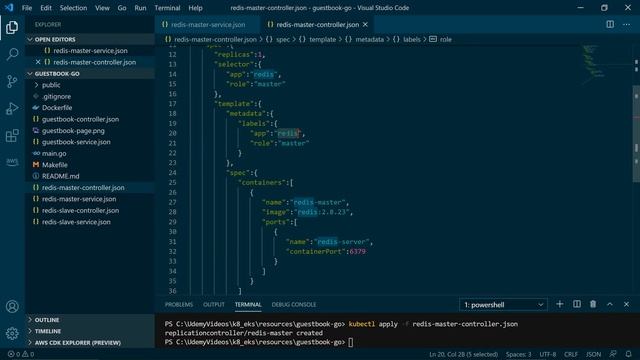Open the Accounts menu icon
Viewport: 640px width, 360px height.
(x=12, y=307)
